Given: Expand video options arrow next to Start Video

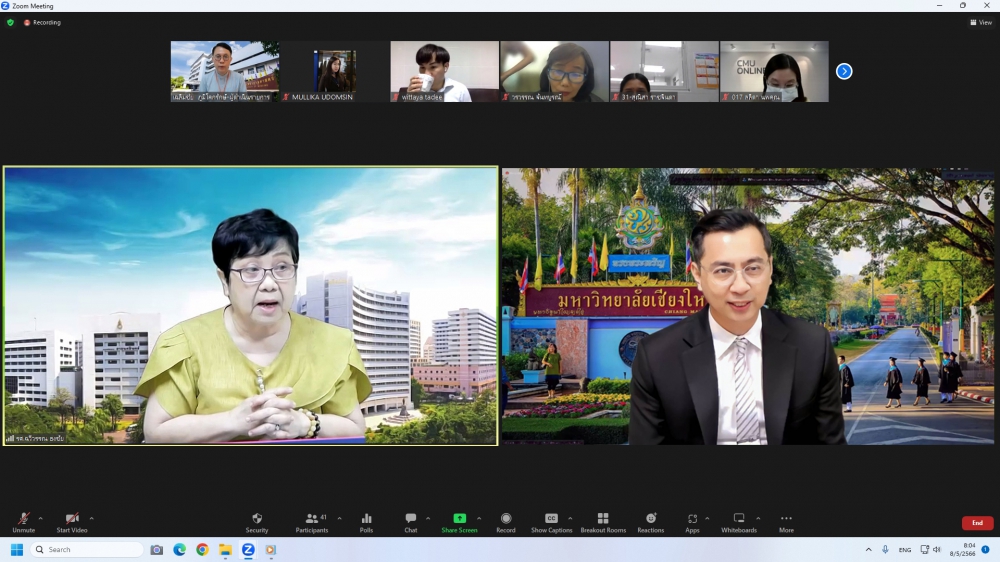Looking at the screenshot, I should pyautogui.click(x=92, y=518).
